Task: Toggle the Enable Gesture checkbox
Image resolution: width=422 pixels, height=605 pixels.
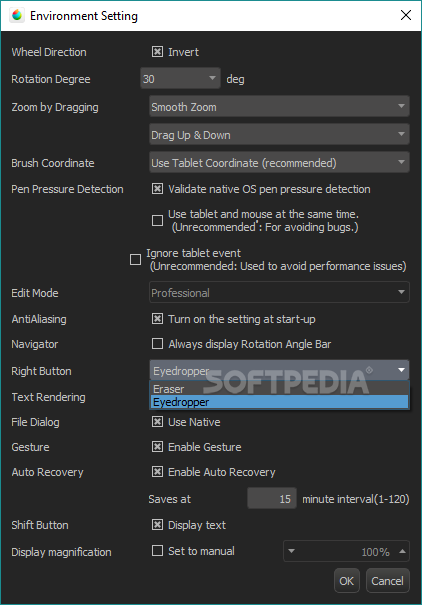Action: pyautogui.click(x=157, y=447)
